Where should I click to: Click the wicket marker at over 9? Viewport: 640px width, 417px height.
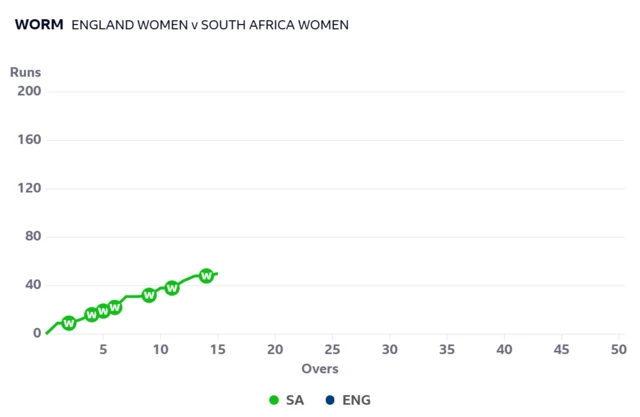point(149,295)
